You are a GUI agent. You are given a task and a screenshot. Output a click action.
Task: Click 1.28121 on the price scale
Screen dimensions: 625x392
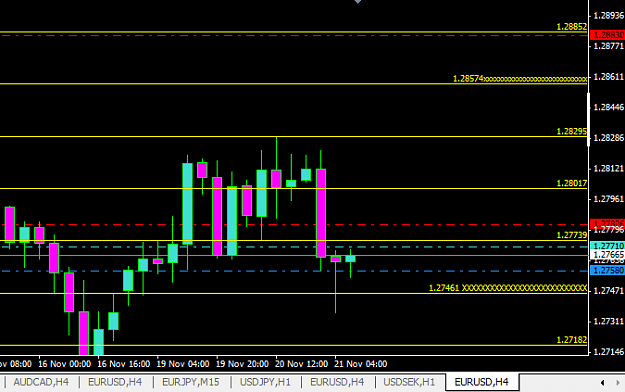point(608,169)
